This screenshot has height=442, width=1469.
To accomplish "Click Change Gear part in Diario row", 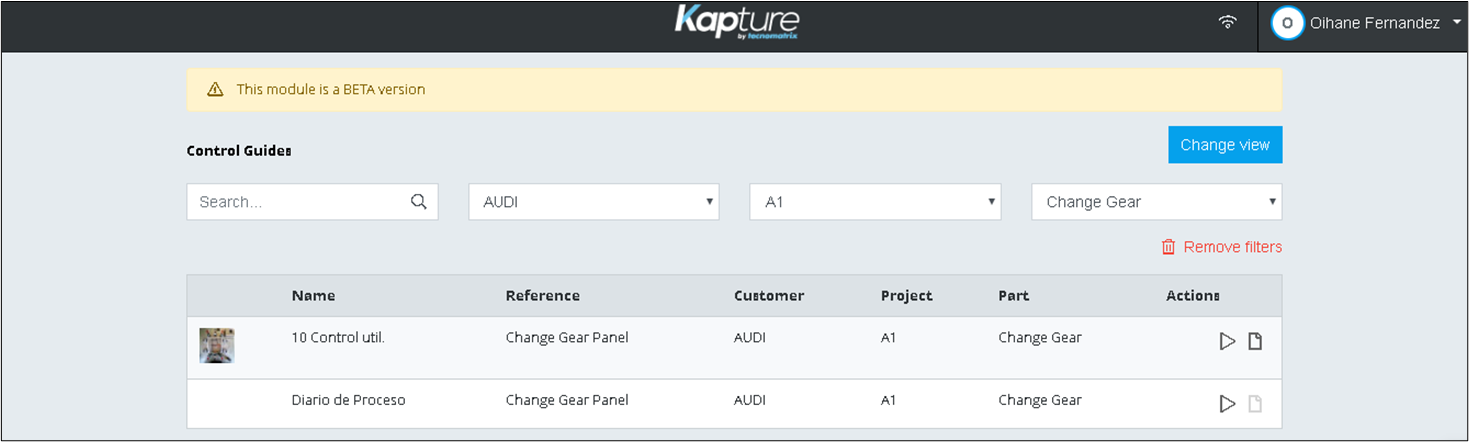I will (1040, 400).
